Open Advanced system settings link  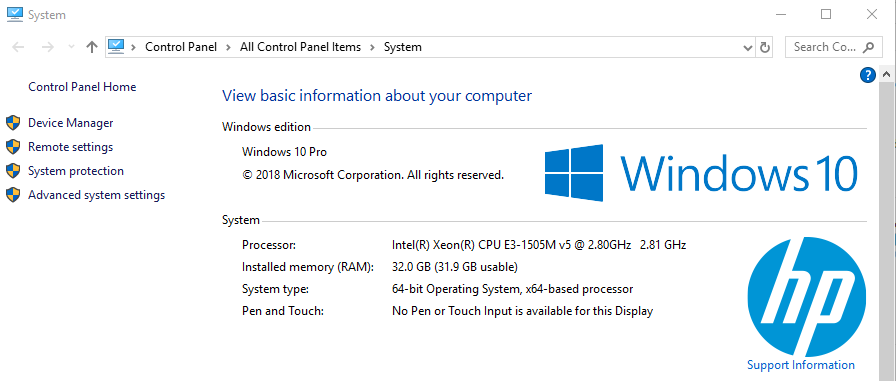[97, 195]
